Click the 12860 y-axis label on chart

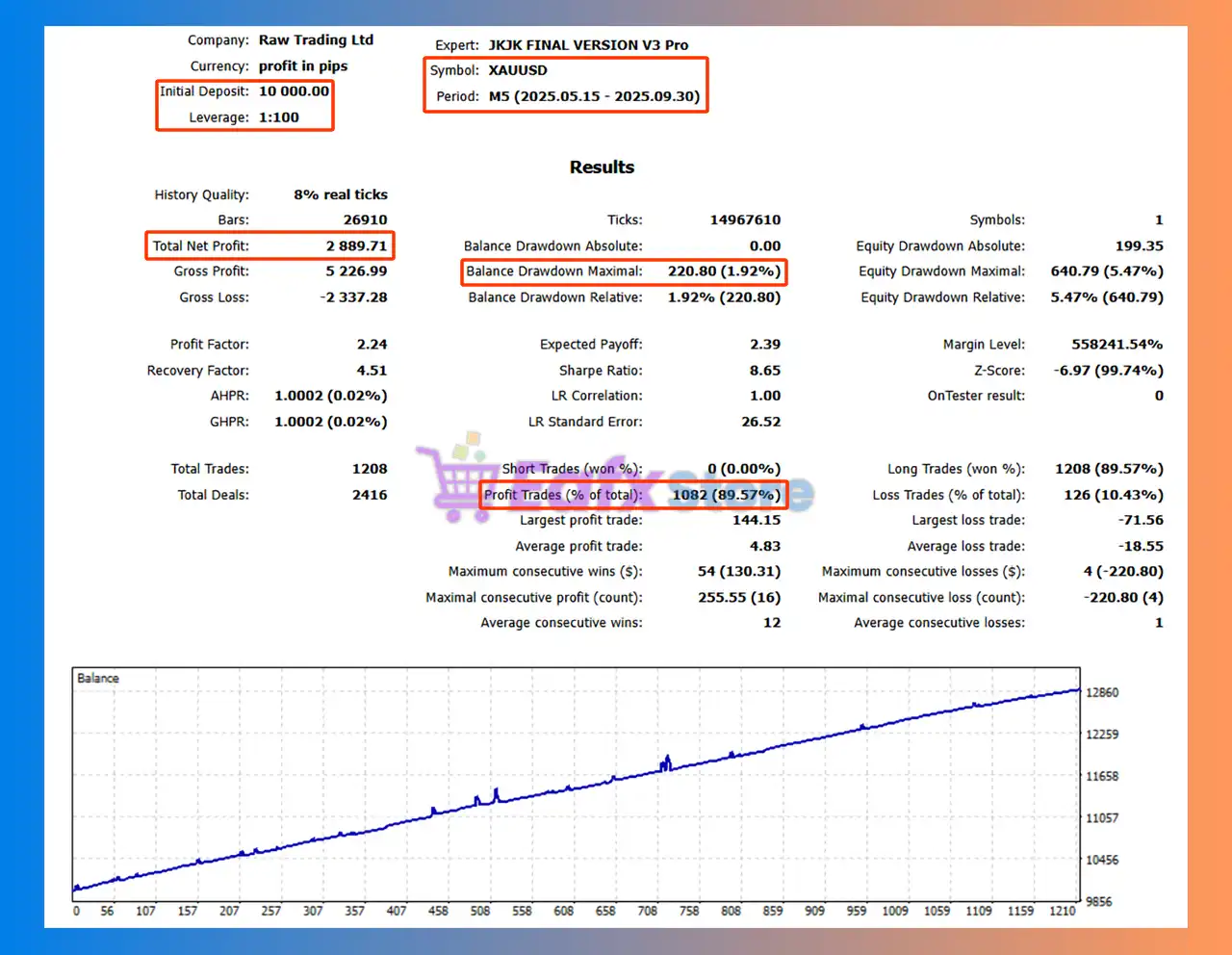point(1102,693)
